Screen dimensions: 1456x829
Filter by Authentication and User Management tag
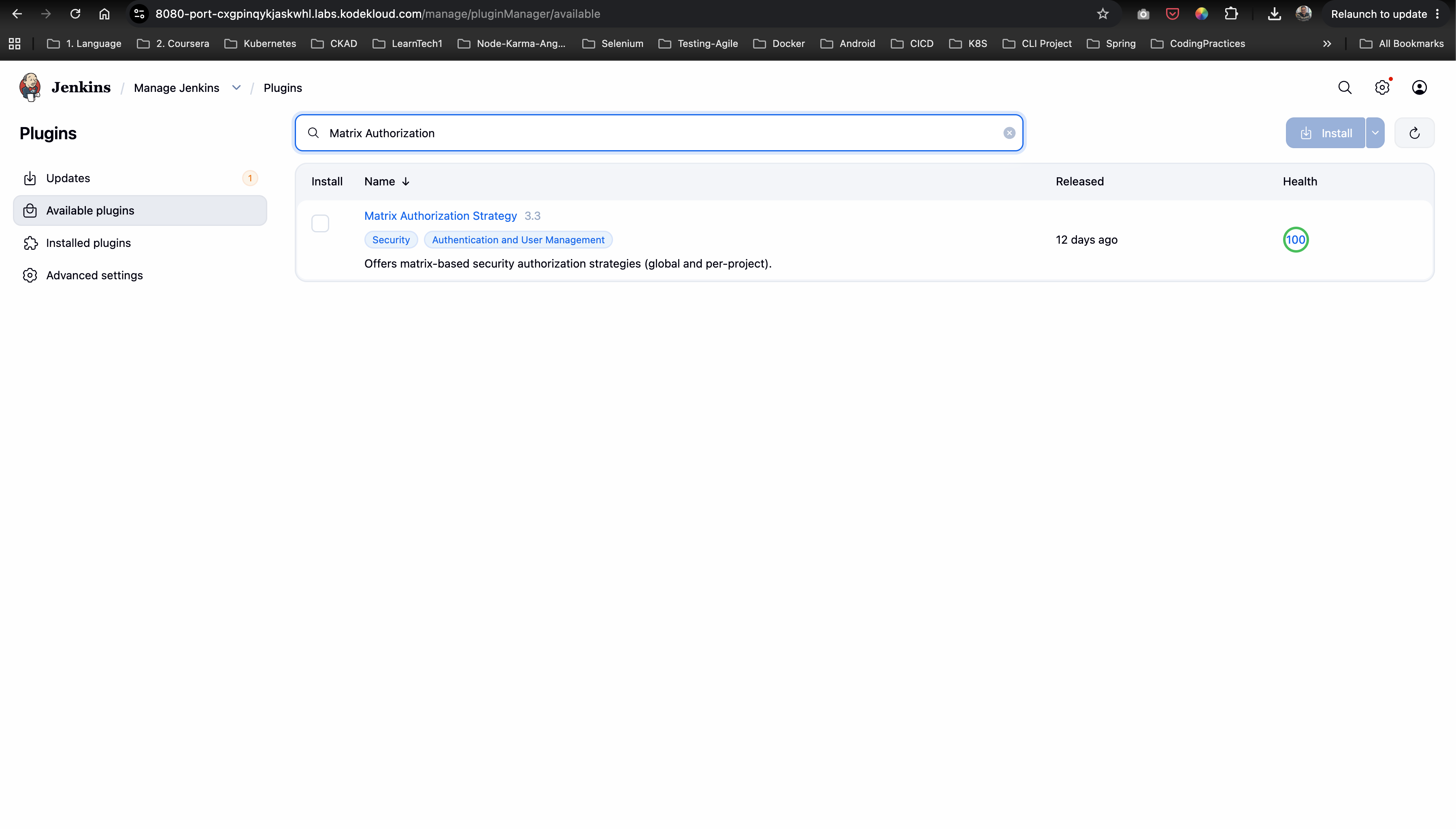[x=518, y=240]
